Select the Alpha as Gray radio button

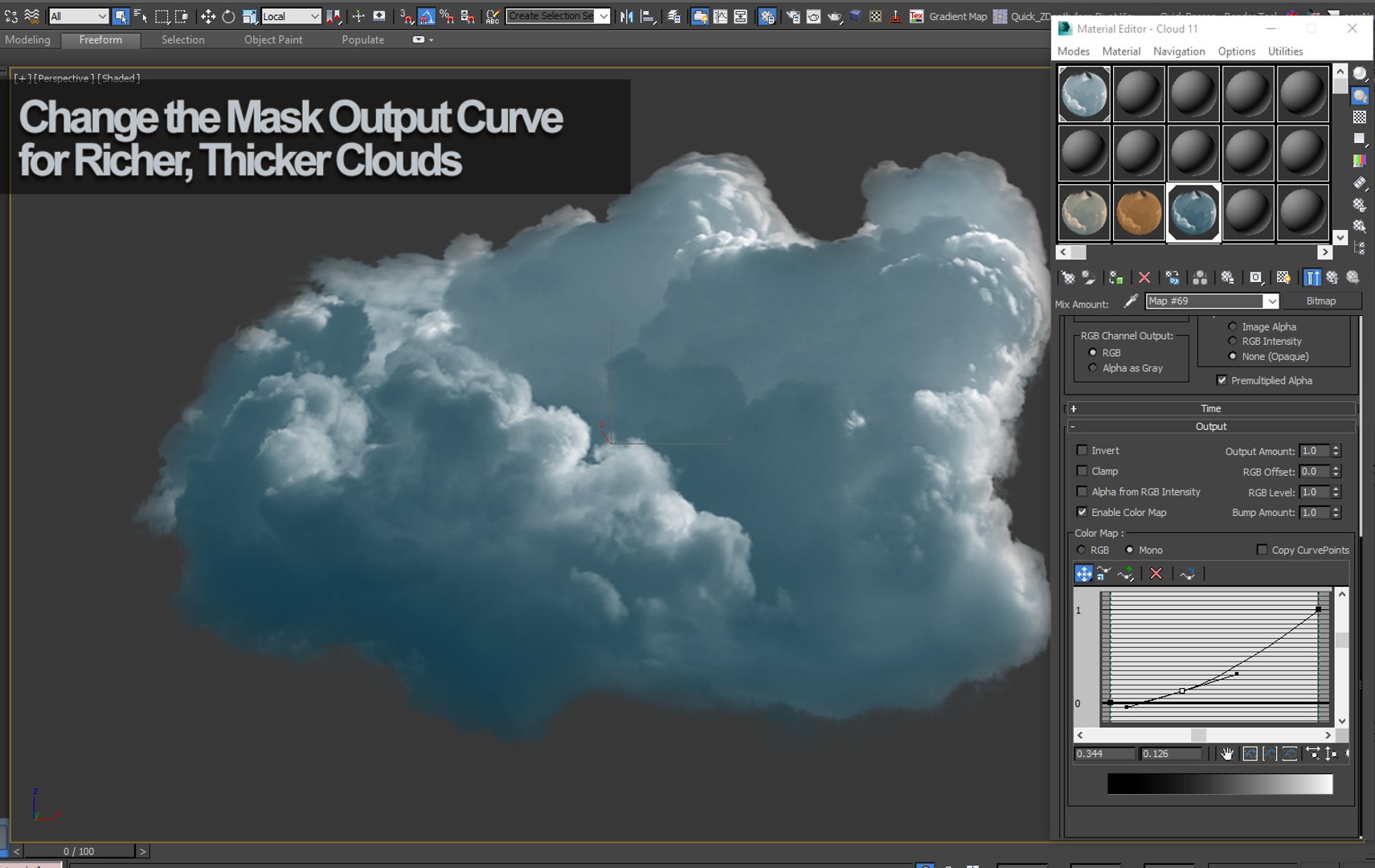click(1092, 368)
